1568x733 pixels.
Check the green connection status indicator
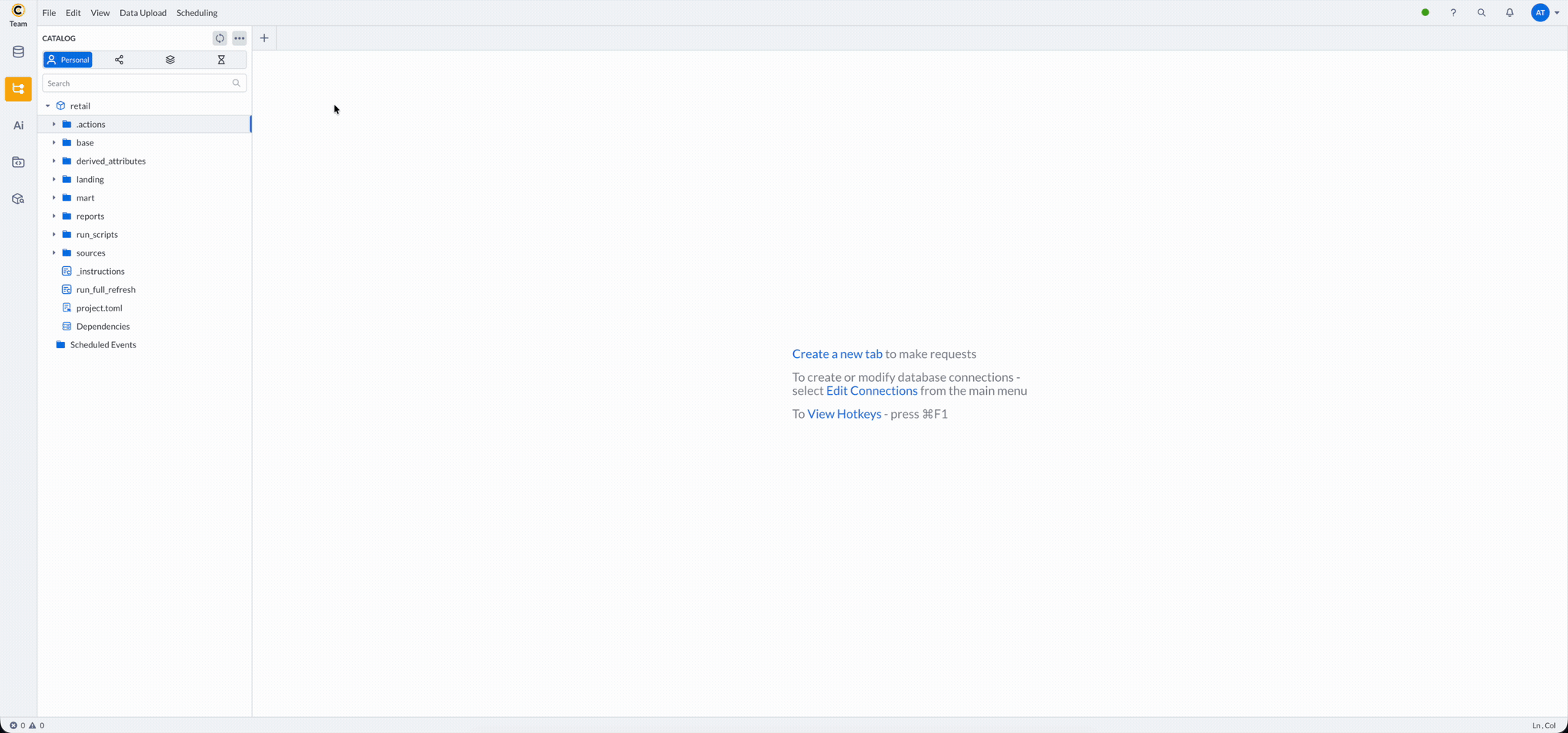click(1426, 13)
